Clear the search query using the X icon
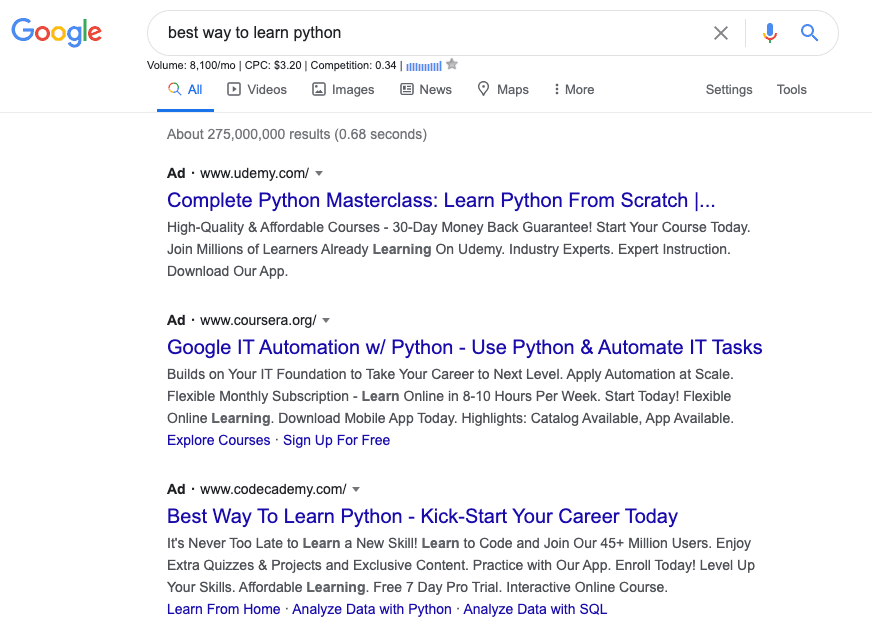 [721, 33]
